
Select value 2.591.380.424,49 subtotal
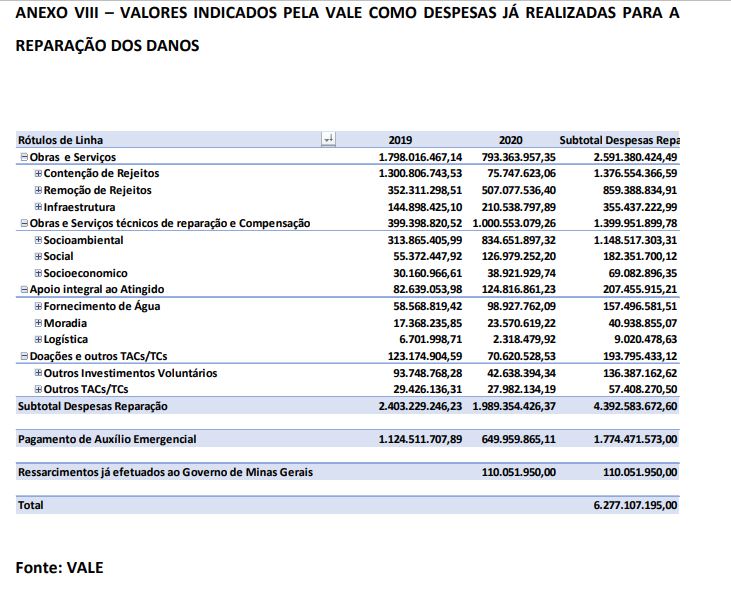(635, 158)
